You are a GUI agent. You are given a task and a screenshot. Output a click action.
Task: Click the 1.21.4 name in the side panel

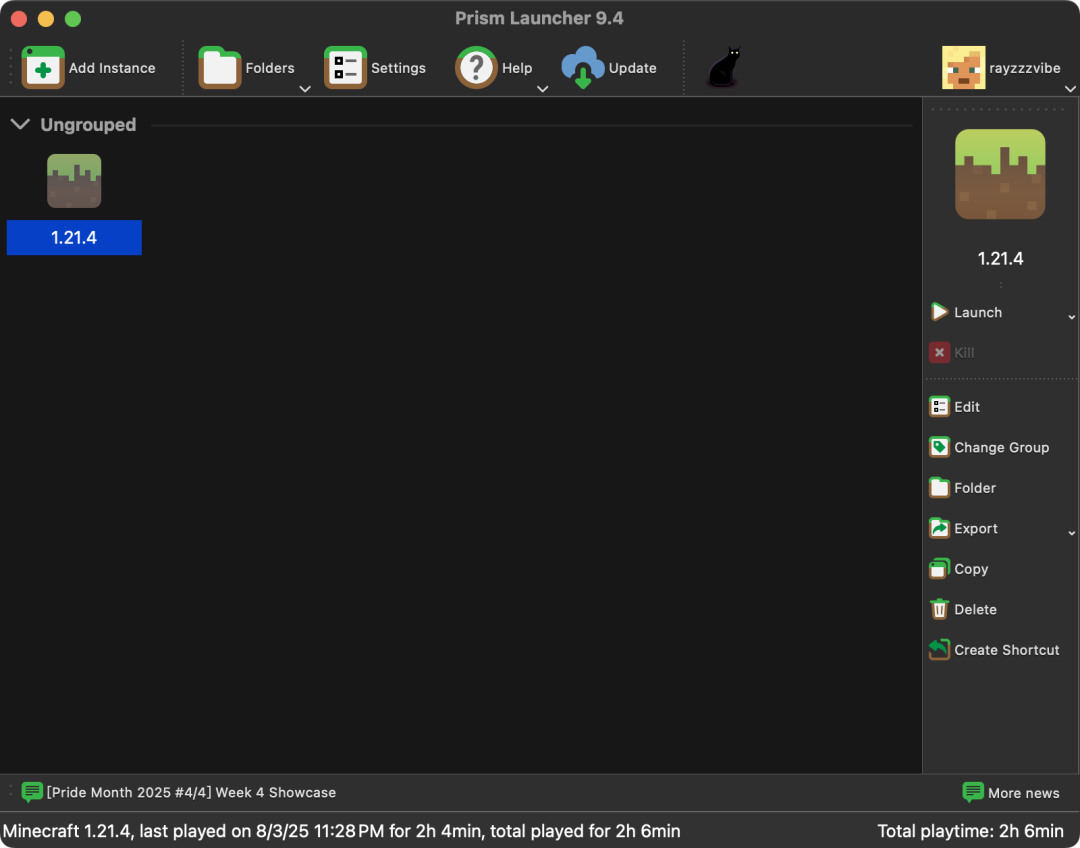pyautogui.click(x=1000, y=258)
